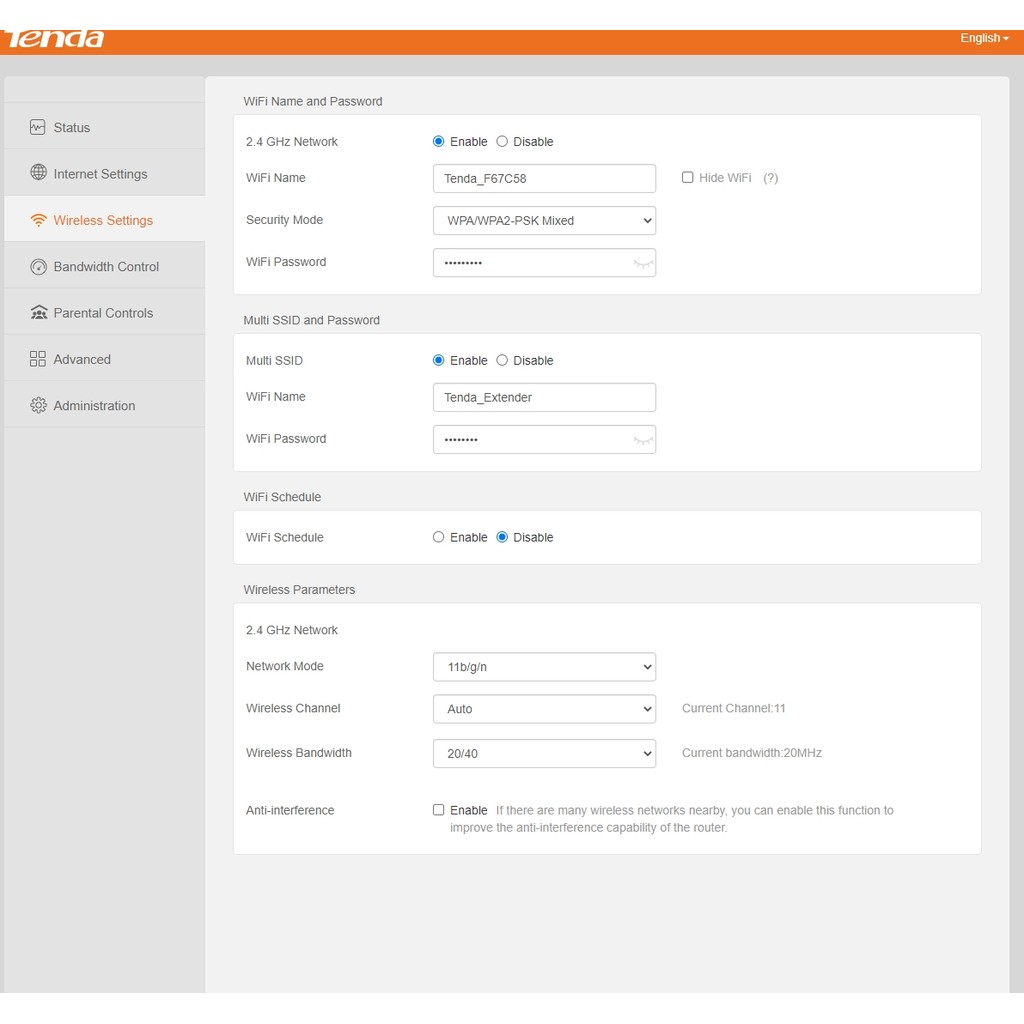Check the Hide WiFi checkbox
This screenshot has height=1024, width=1024.
tap(687, 177)
